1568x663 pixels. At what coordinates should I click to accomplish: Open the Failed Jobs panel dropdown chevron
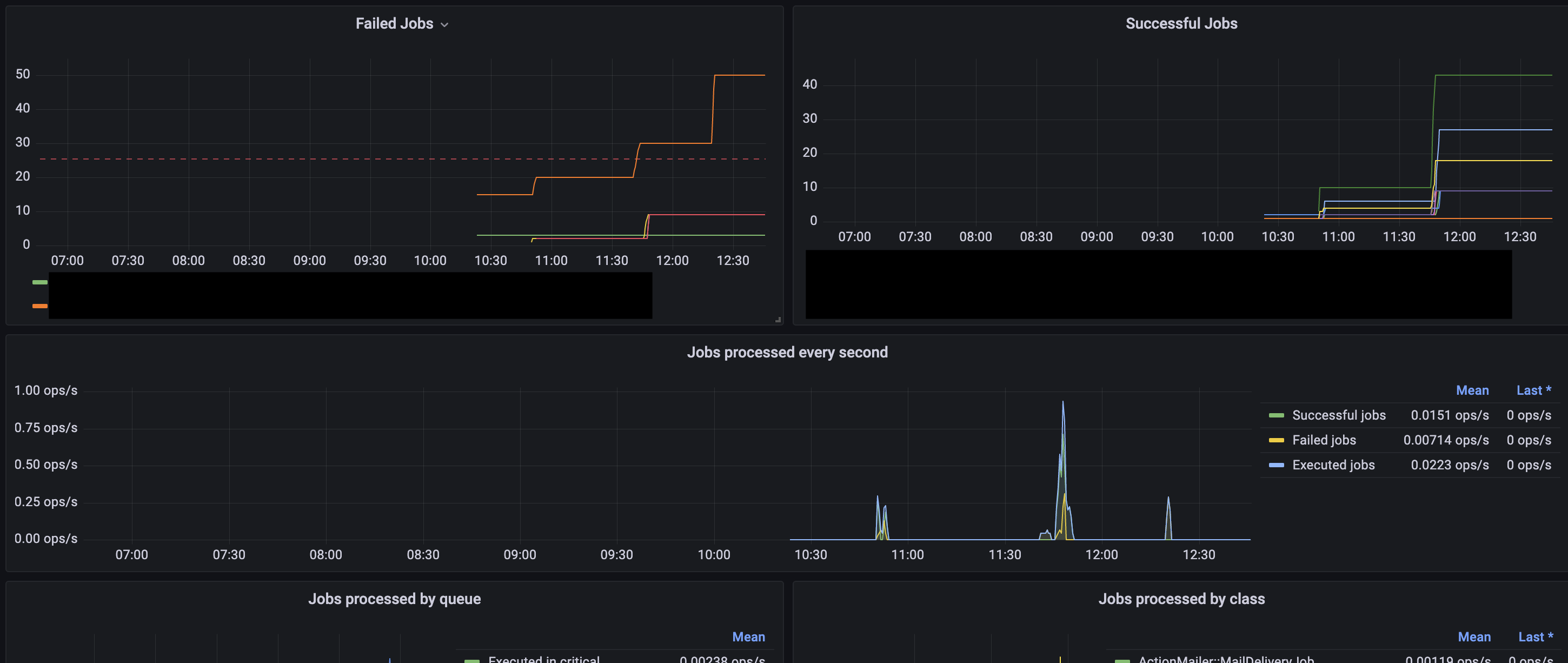pyautogui.click(x=444, y=25)
